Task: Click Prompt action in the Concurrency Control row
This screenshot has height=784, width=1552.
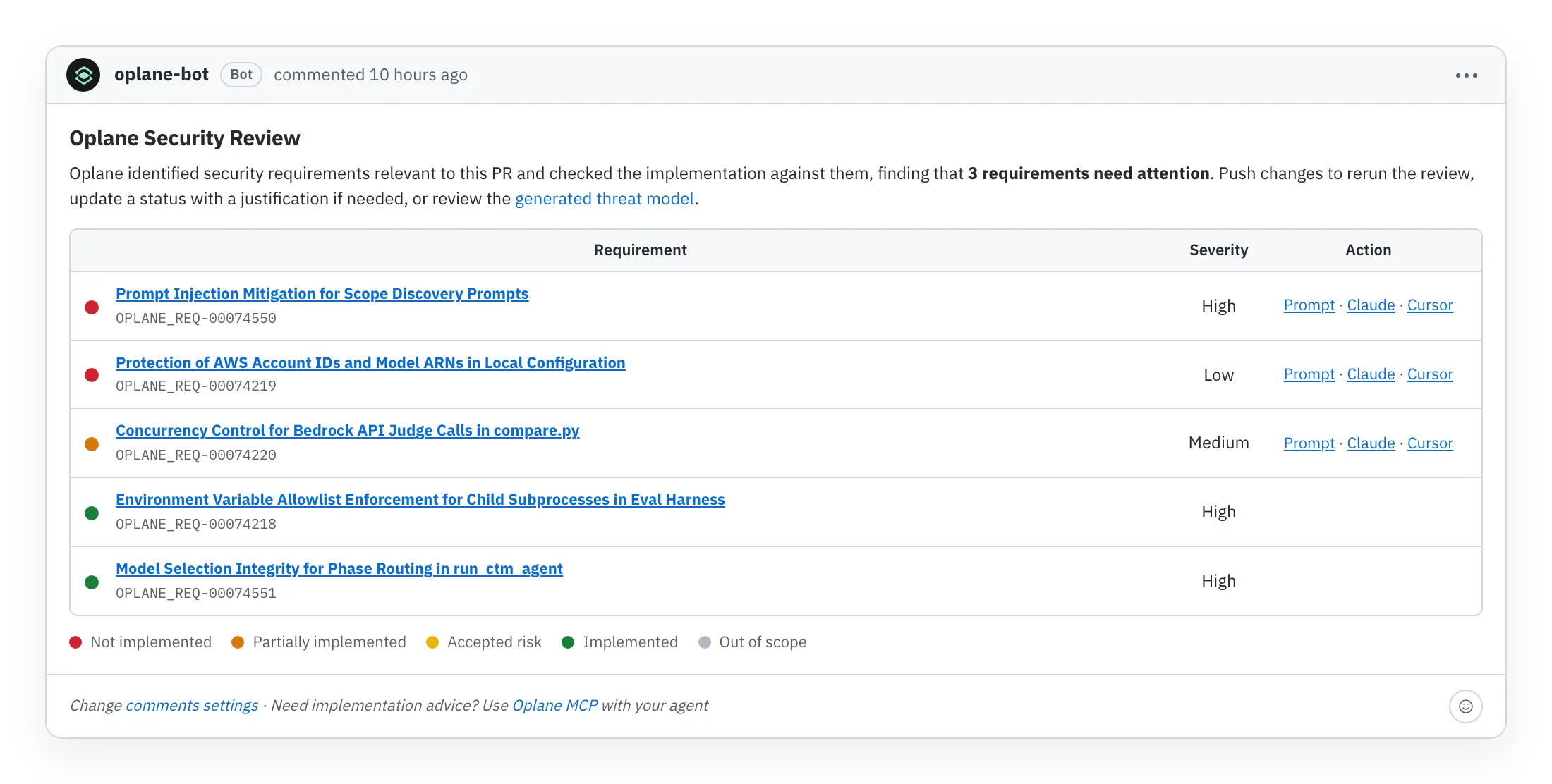Action: coord(1309,443)
